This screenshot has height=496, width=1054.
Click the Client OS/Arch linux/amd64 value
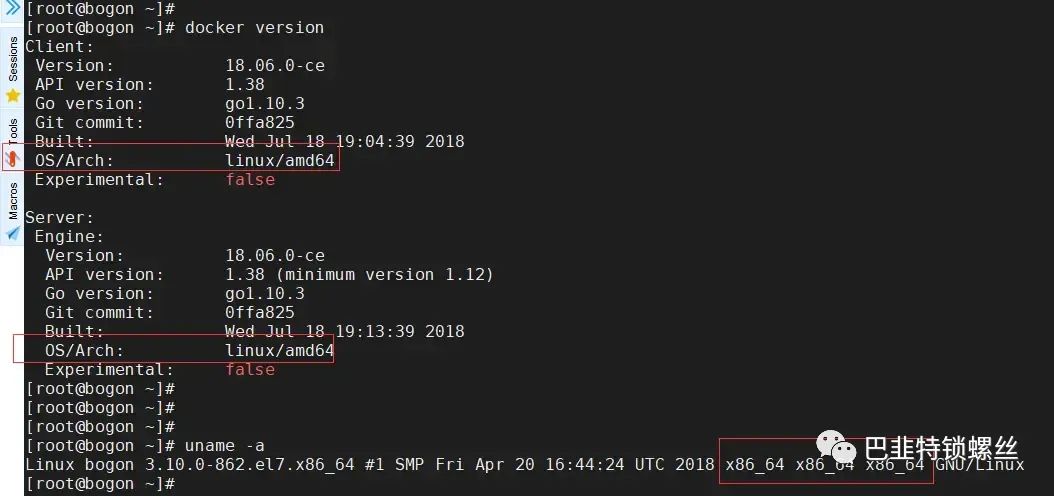[279, 160]
